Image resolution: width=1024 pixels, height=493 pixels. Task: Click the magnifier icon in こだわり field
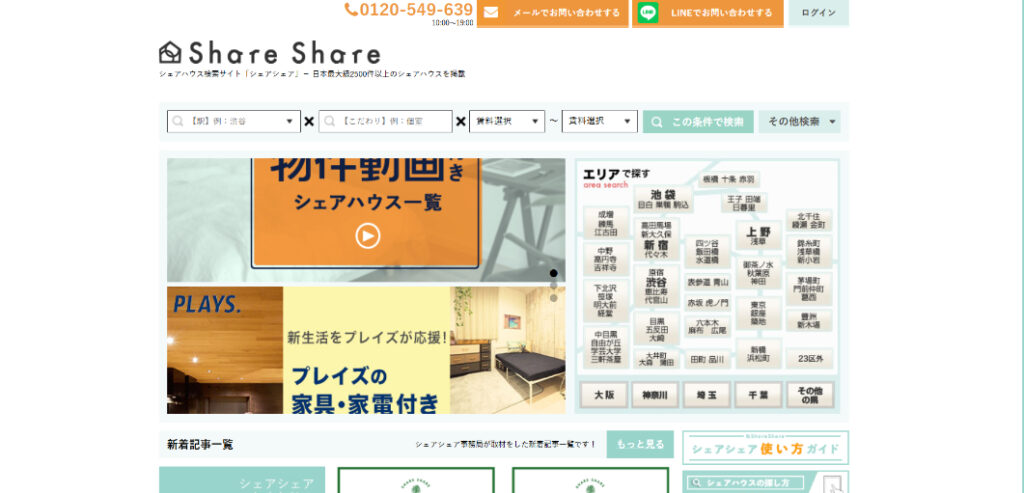[x=330, y=121]
